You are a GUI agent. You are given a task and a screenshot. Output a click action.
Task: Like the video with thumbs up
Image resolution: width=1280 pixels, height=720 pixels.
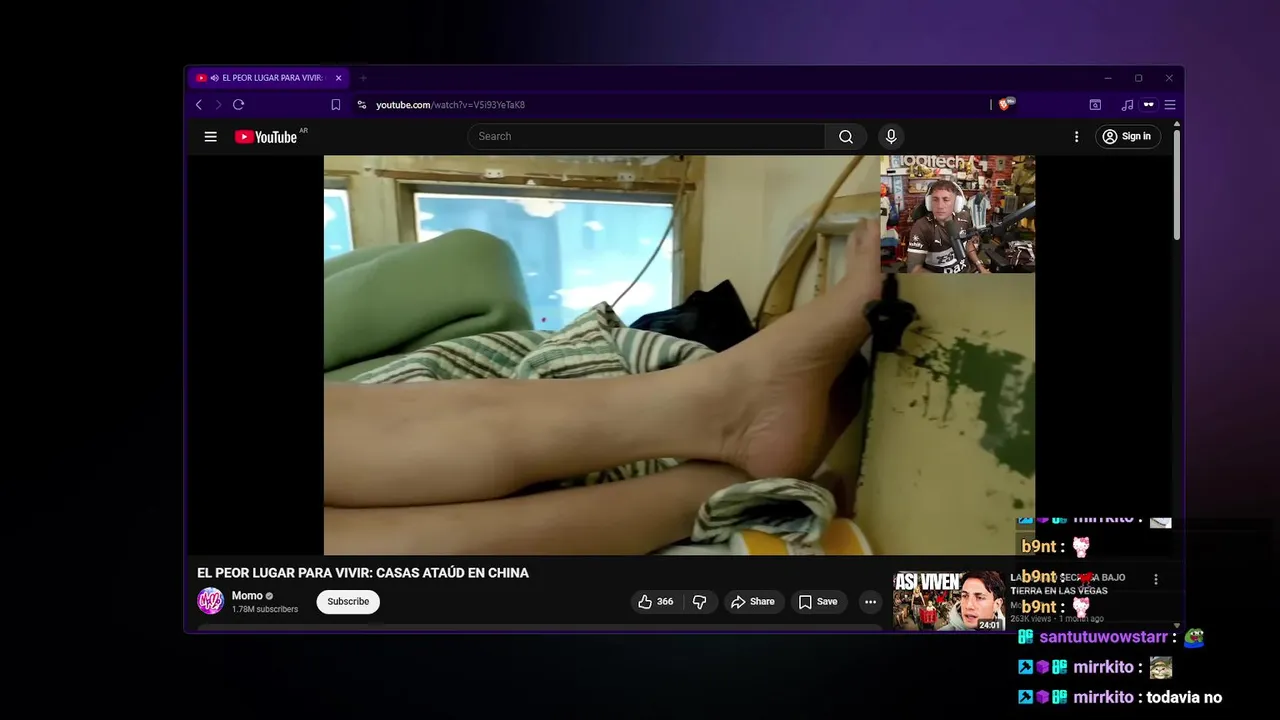click(x=655, y=602)
